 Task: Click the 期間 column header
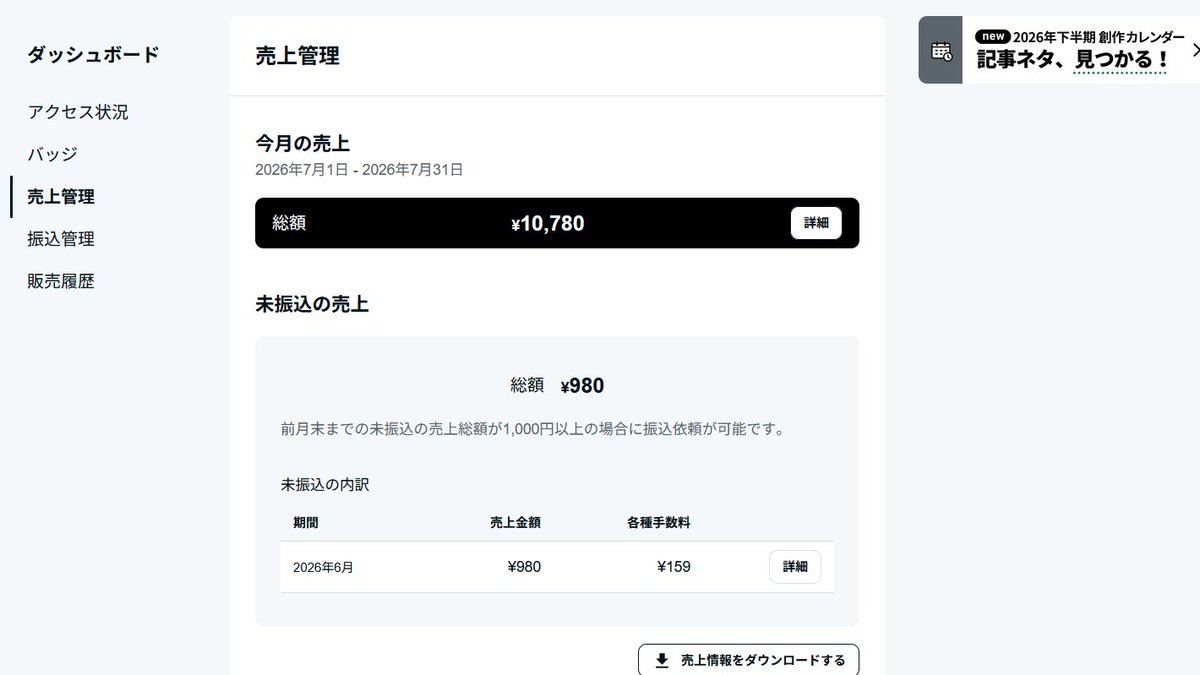(306, 522)
